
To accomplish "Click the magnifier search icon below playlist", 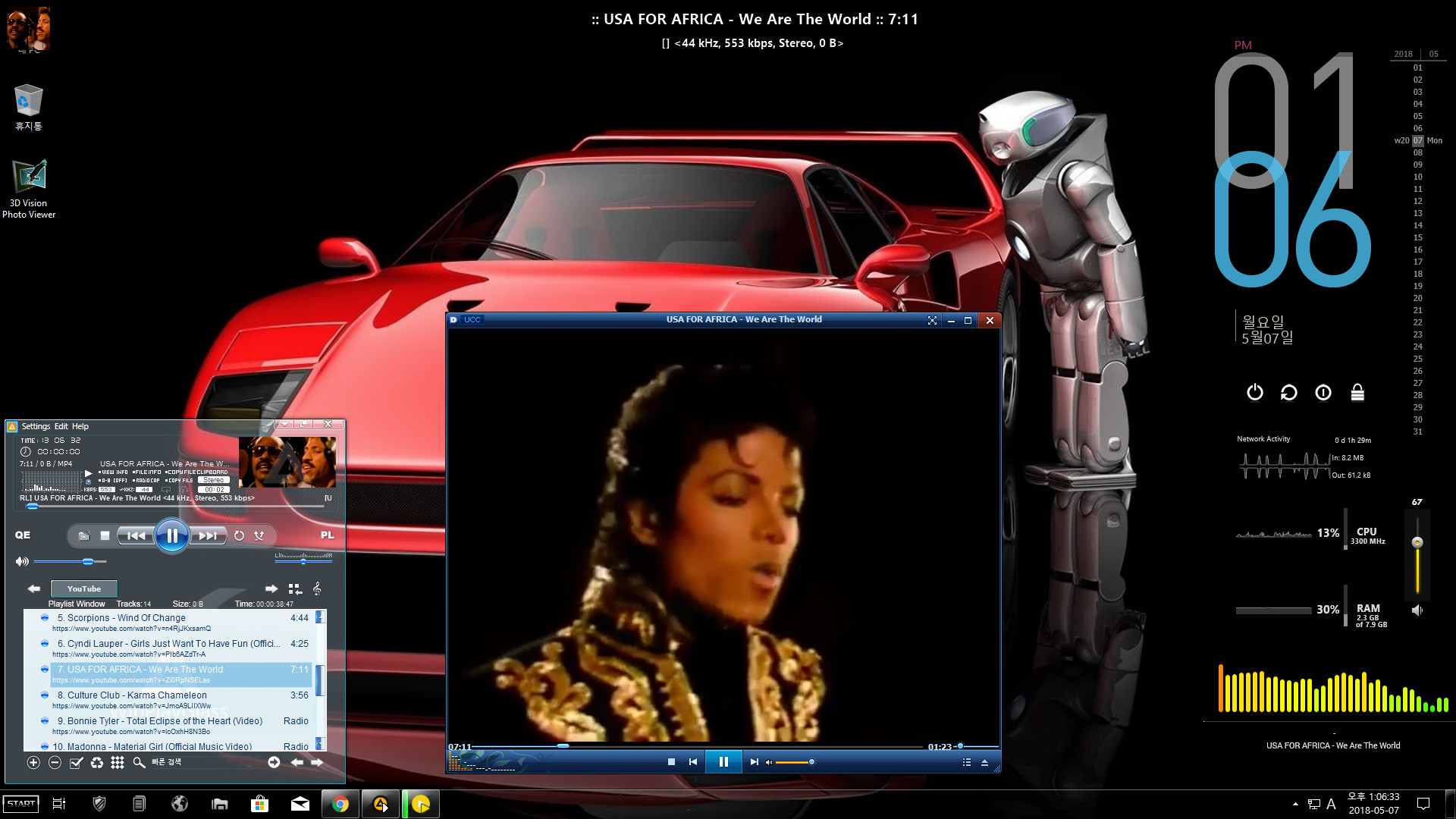I will click(139, 762).
